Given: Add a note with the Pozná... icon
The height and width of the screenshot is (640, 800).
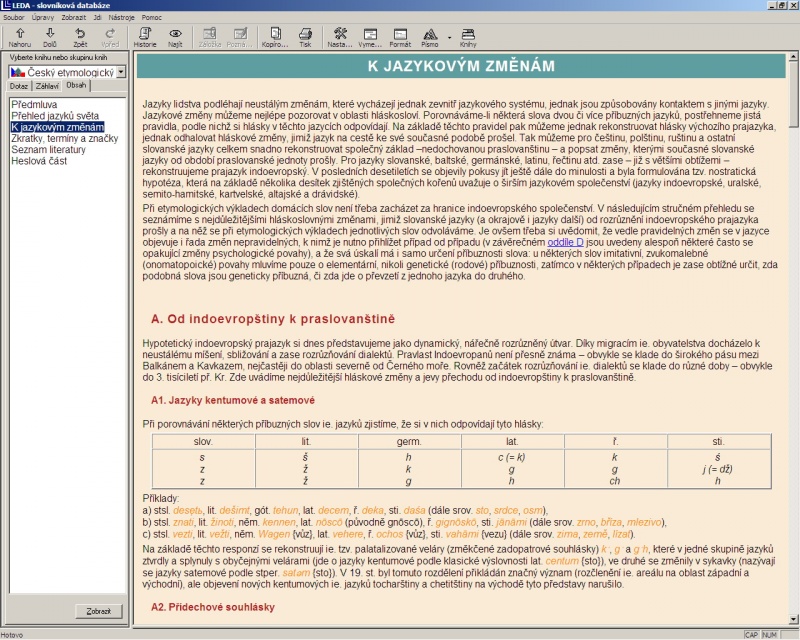Looking at the screenshot, I should [240, 37].
